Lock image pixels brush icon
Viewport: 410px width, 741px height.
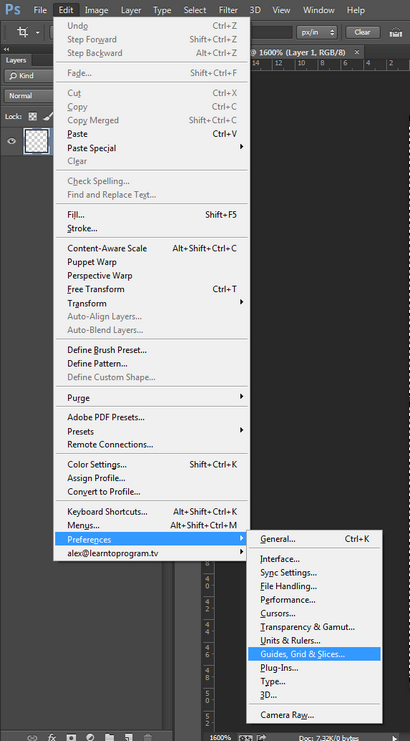tap(47, 116)
